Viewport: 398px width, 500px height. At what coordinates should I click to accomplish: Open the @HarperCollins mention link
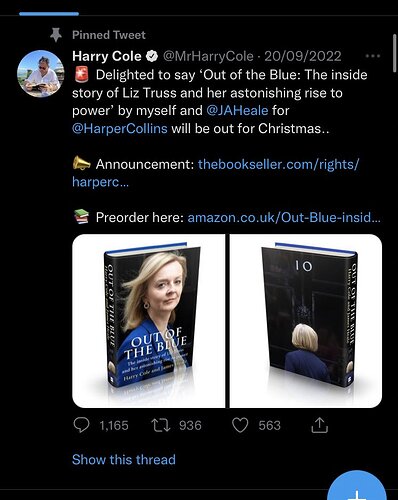[x=120, y=128]
